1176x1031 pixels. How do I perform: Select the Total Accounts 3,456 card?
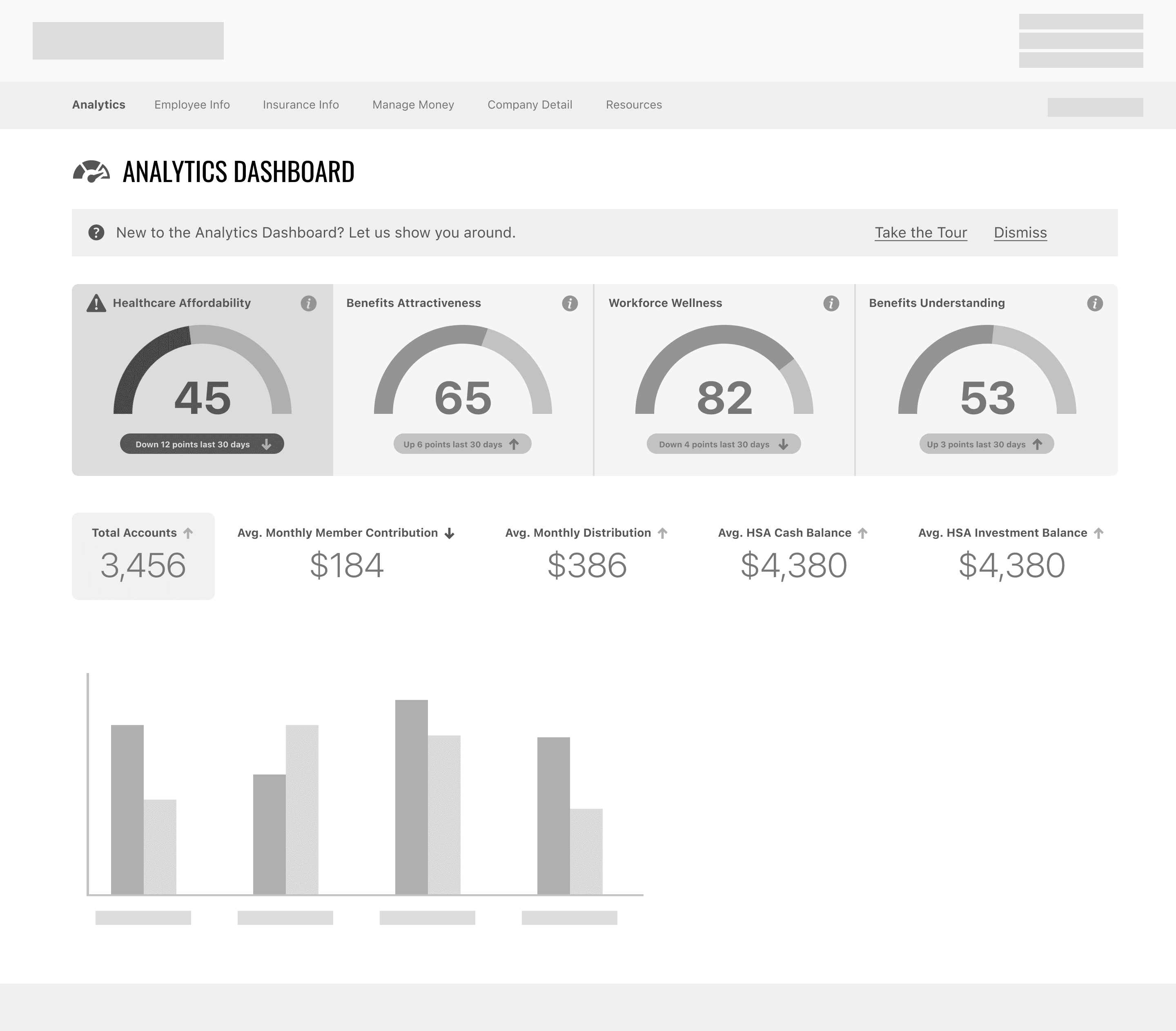tap(143, 556)
